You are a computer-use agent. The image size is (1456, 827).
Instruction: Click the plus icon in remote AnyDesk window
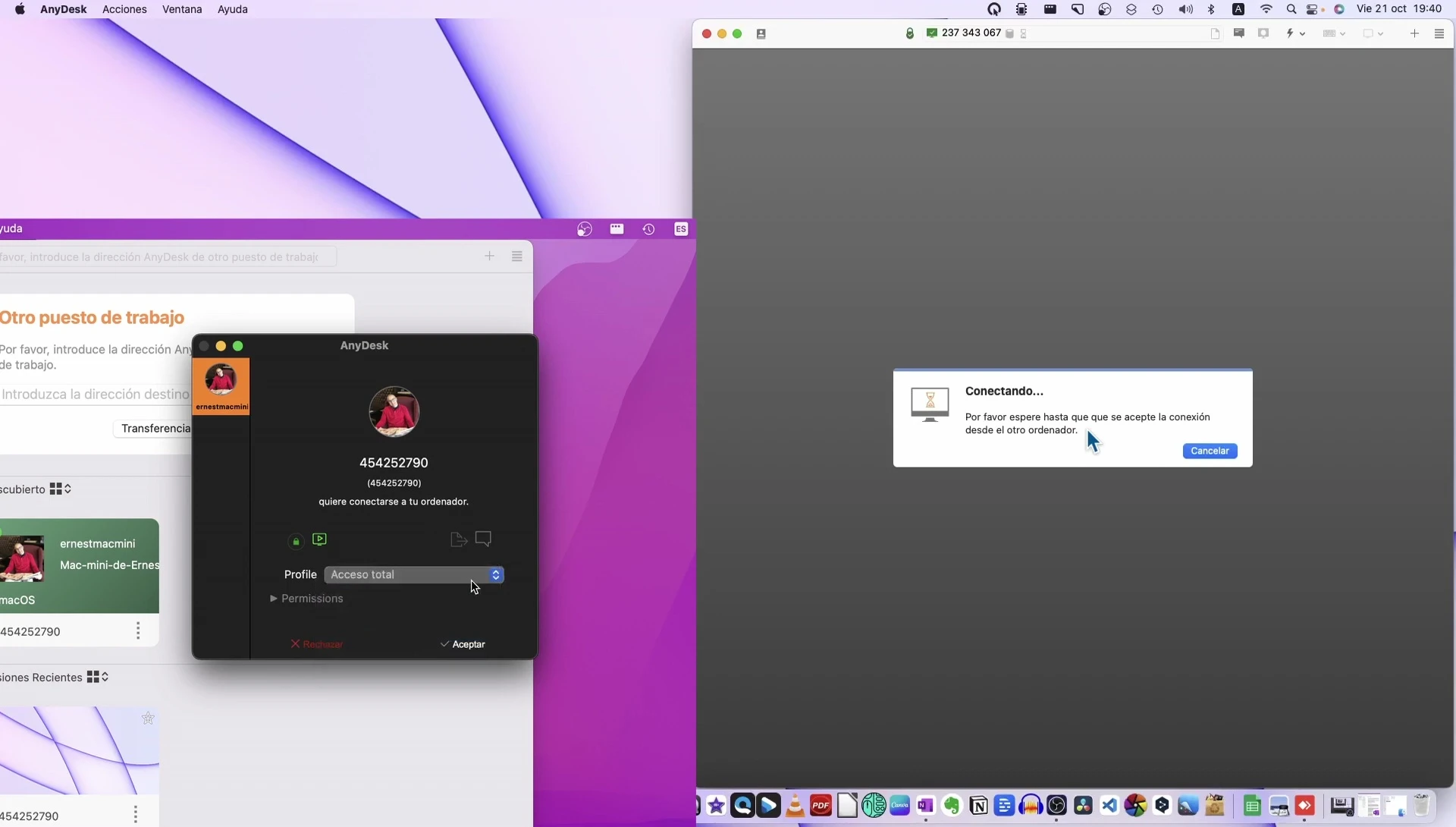coord(489,256)
